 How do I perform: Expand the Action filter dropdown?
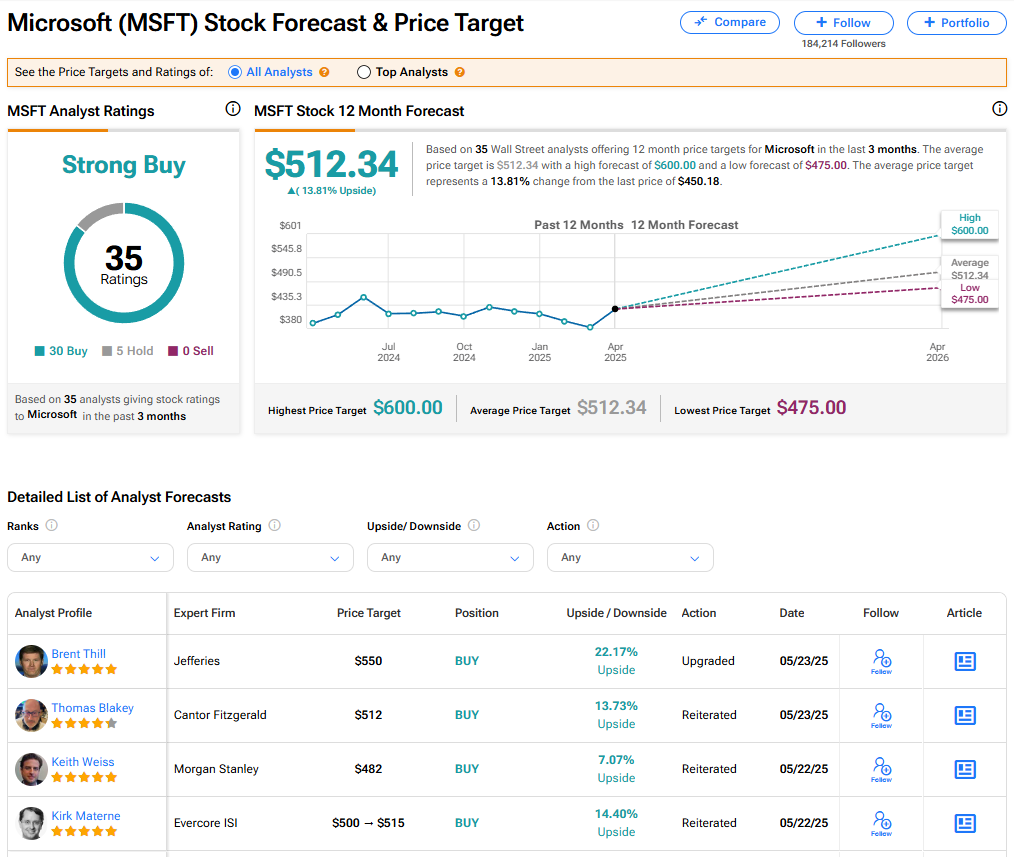[630, 557]
